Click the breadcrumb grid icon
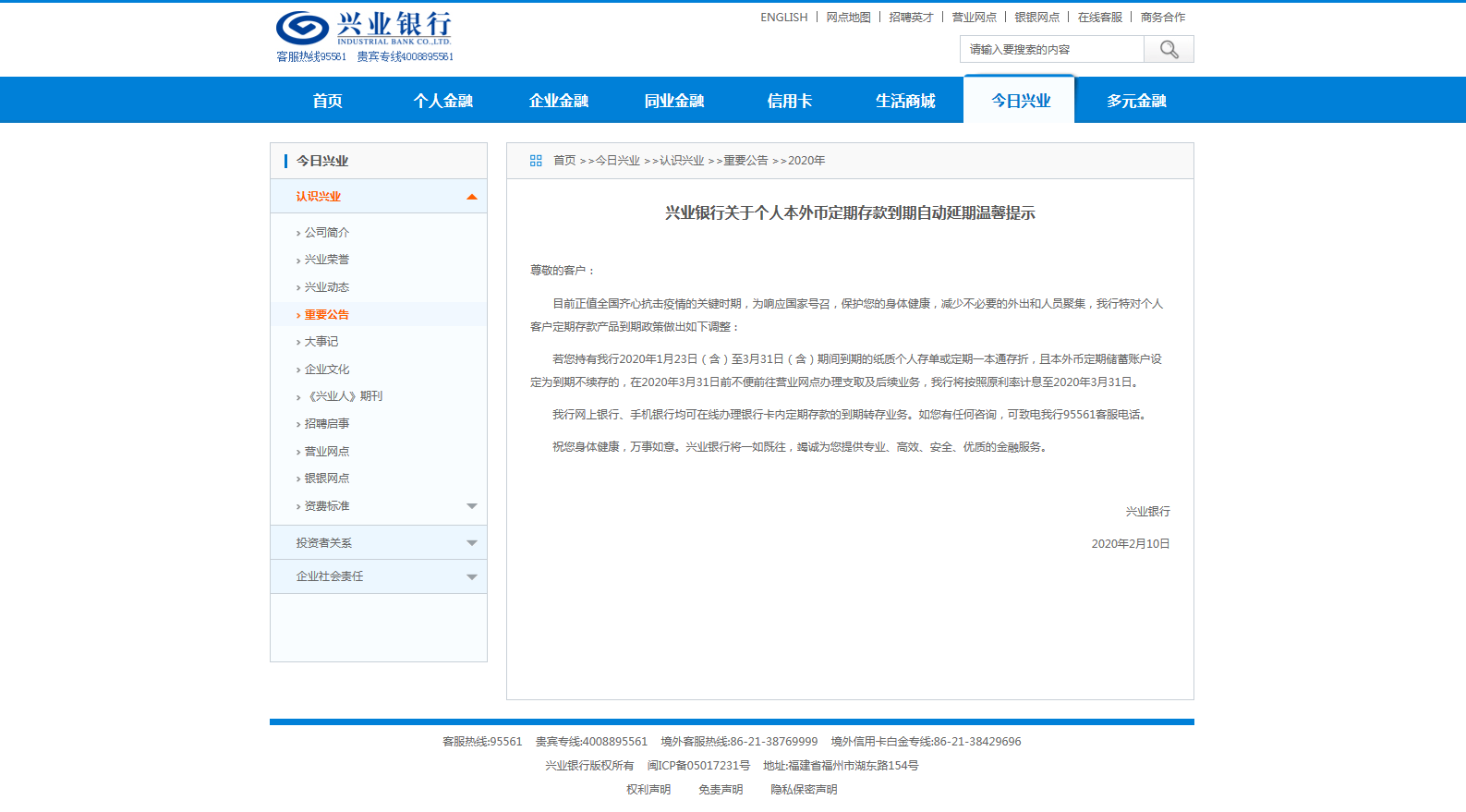Viewport: 1466px width, 812px height. coord(536,161)
